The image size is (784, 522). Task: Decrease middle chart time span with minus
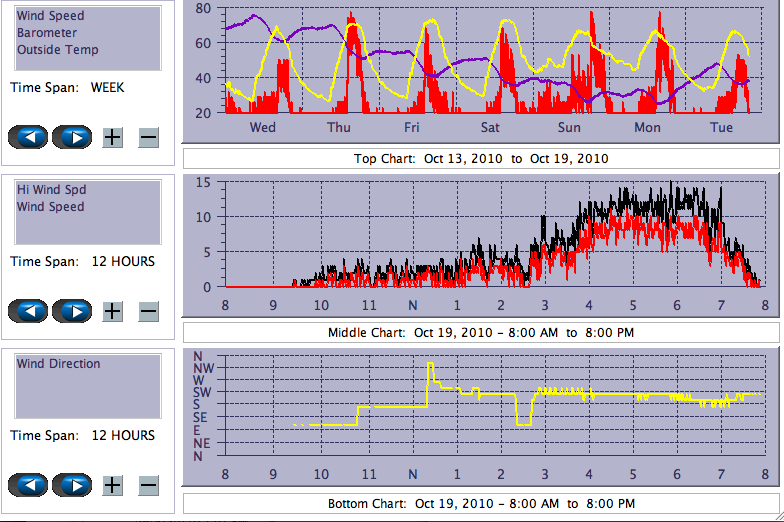click(148, 311)
